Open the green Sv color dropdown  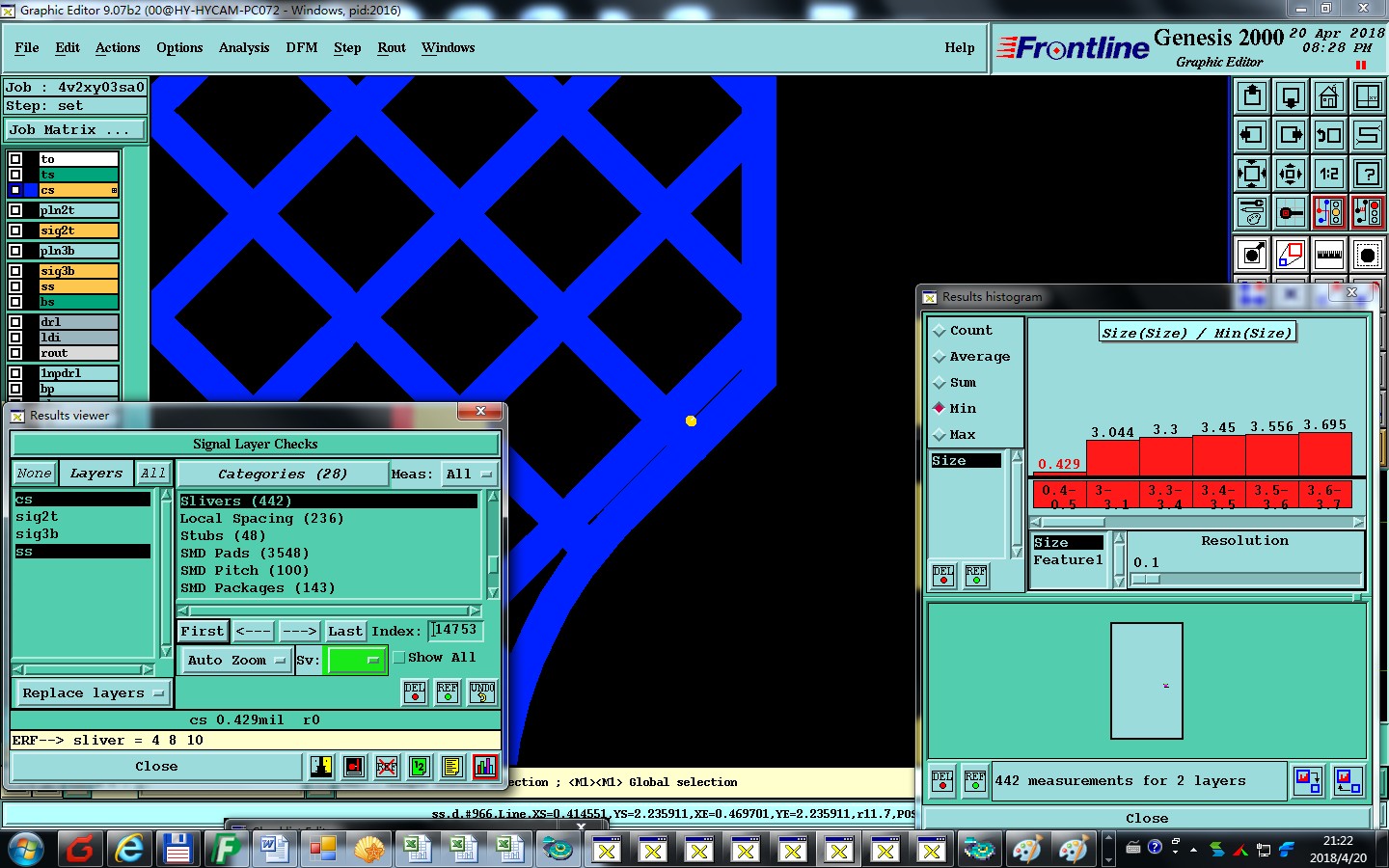pyautogui.click(x=357, y=661)
